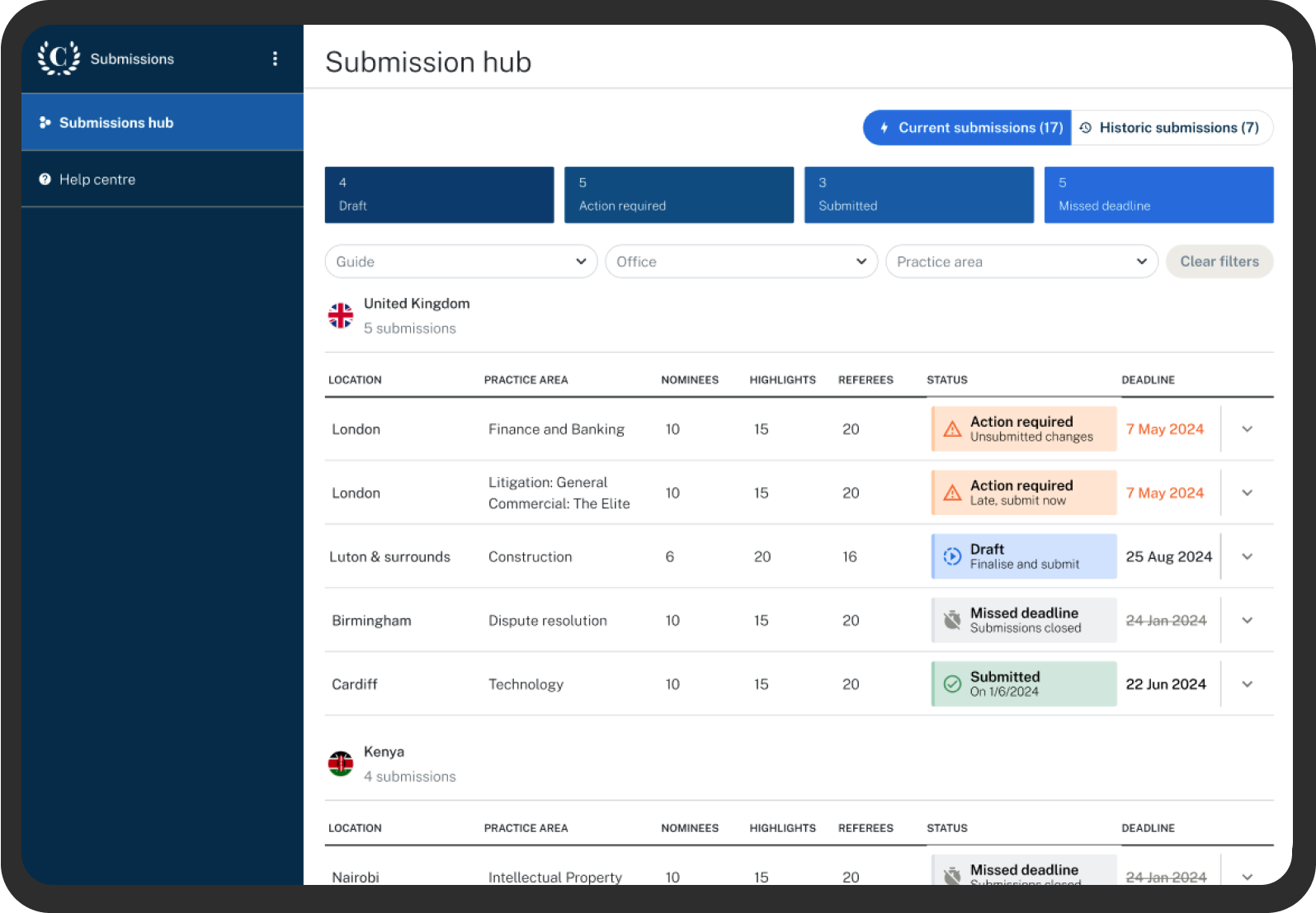
Task: Click the Kenya country heading
Action: pos(384,752)
